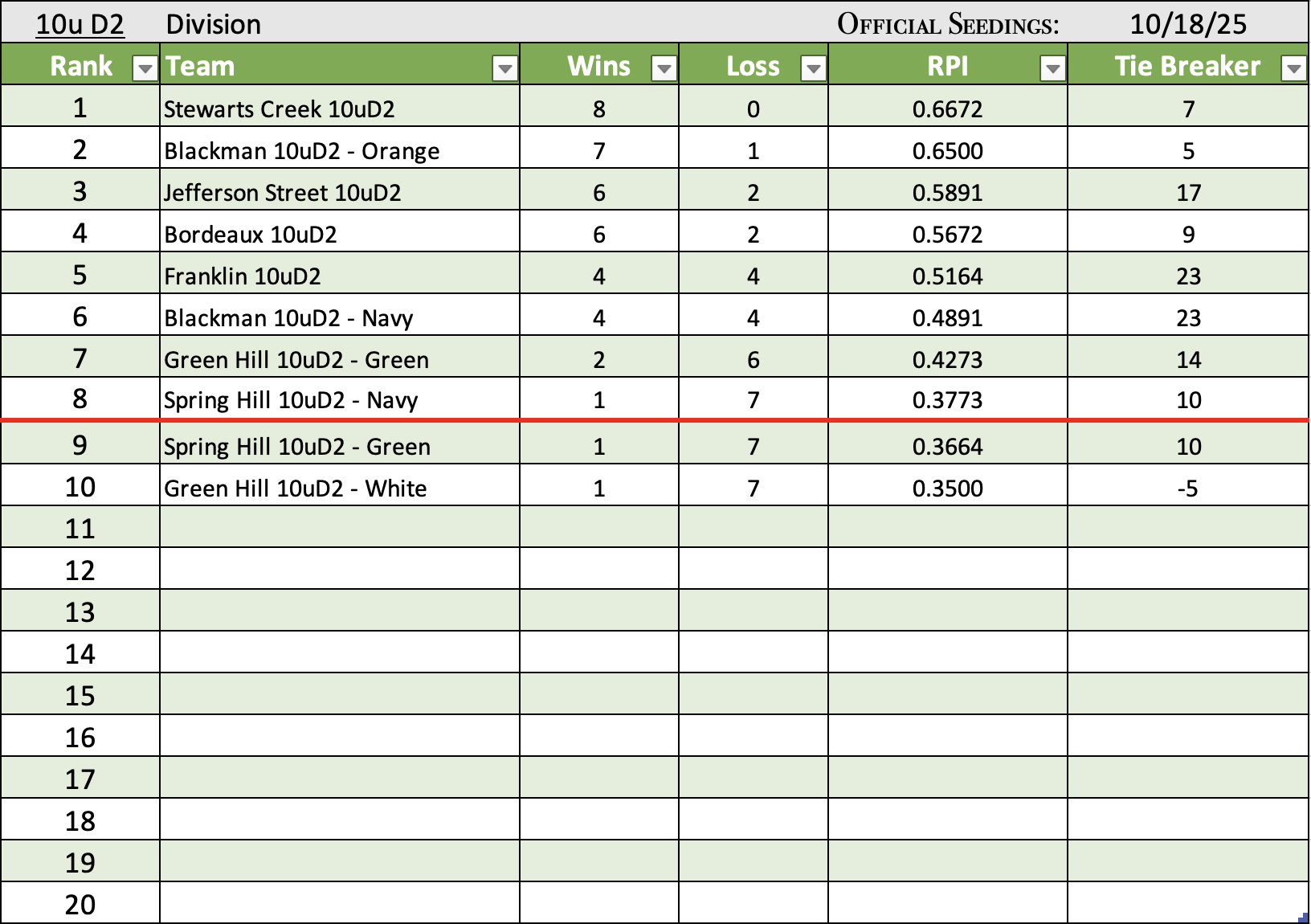Viewport: 1311px width, 924px height.
Task: Click the Official Seedings date 10/18/25 cell
Action: [x=1187, y=24]
